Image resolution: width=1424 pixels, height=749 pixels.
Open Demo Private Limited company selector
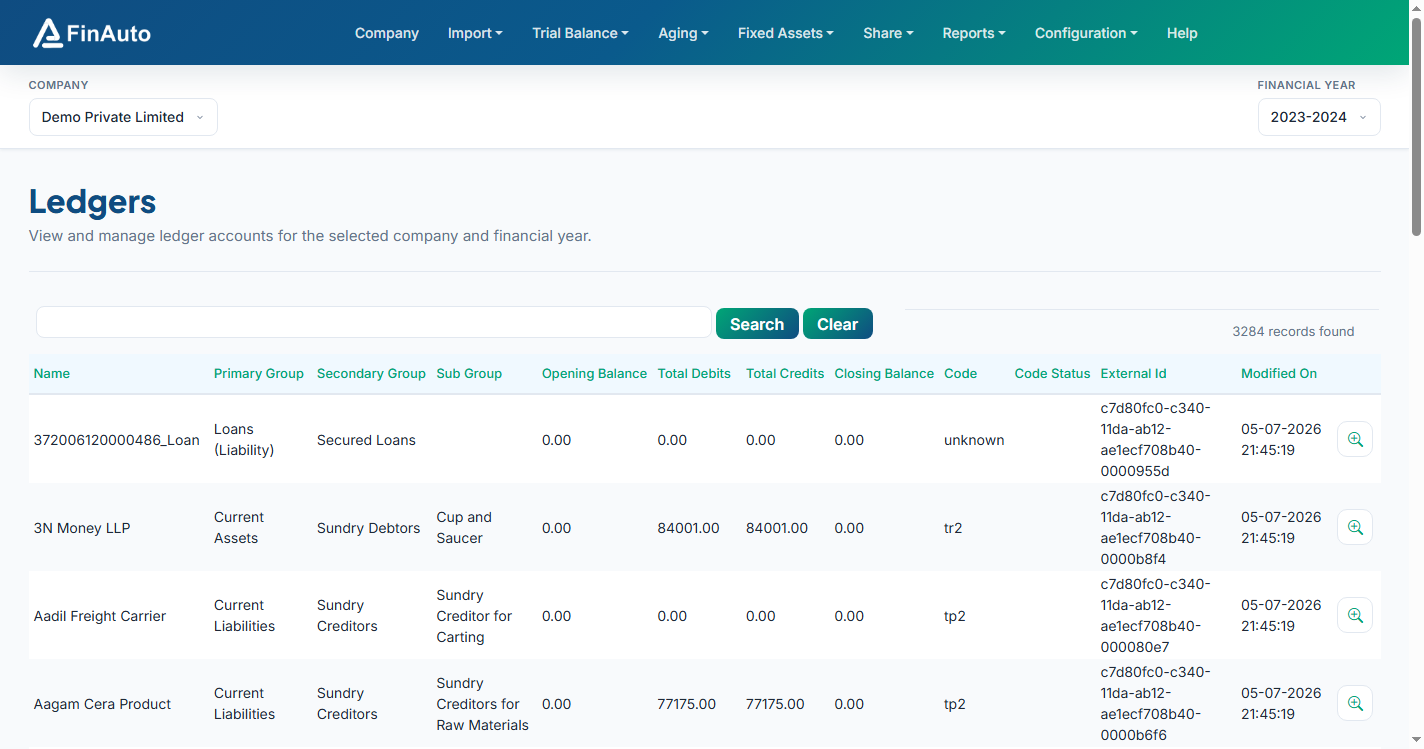pos(123,117)
